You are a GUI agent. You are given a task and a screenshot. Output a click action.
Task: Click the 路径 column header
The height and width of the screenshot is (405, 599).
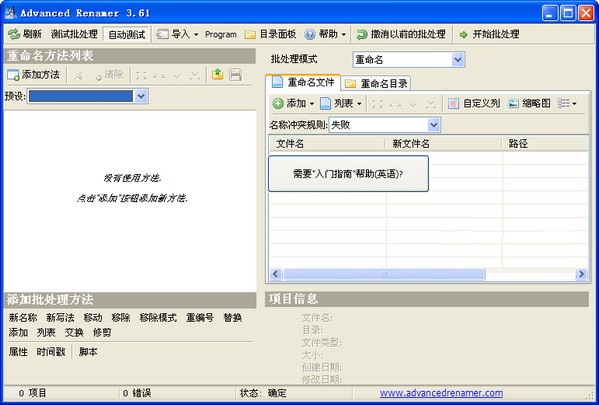point(545,144)
